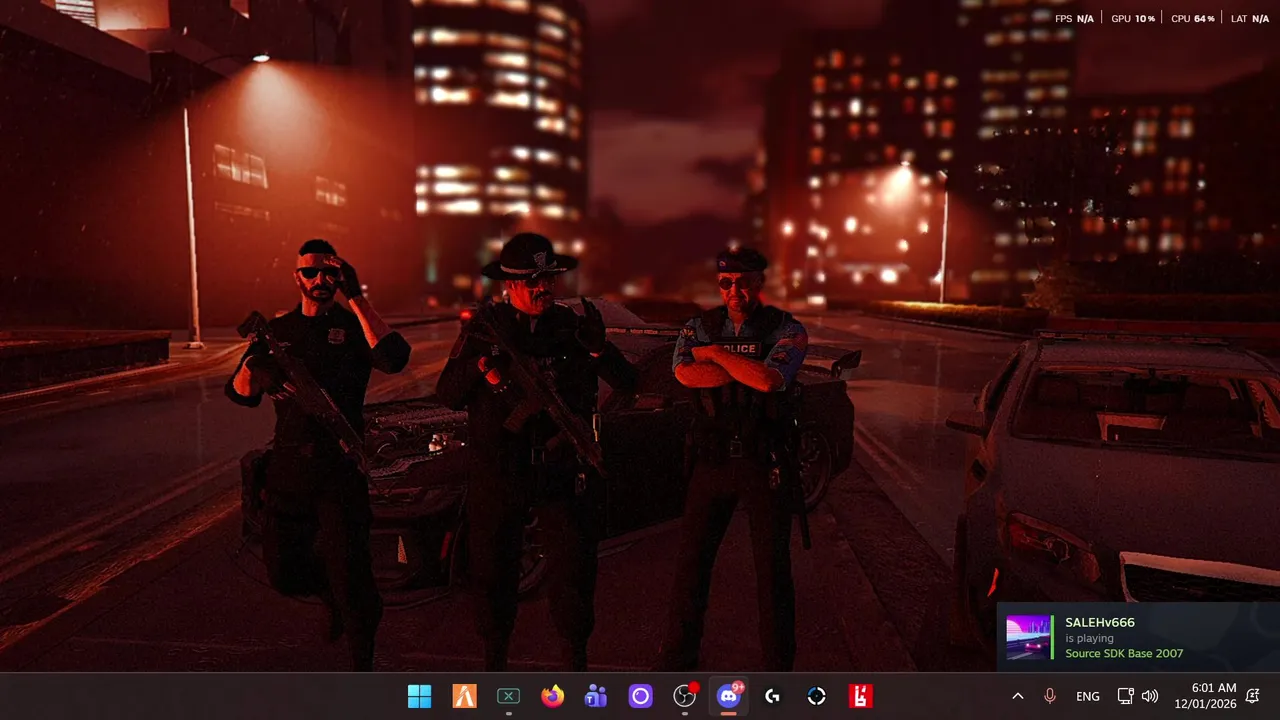Open Logitech G HUB taskbar icon

[772, 696]
